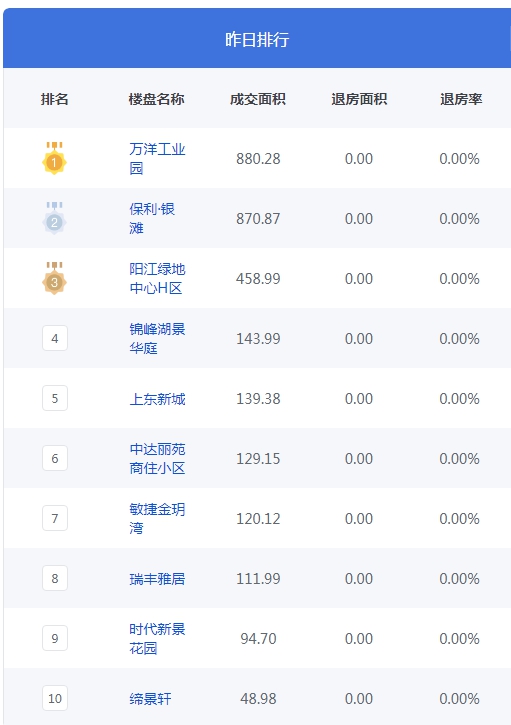The width and height of the screenshot is (511, 725).
Task: Open the 中达丽苑商住小区 property link
Action: (x=157, y=458)
